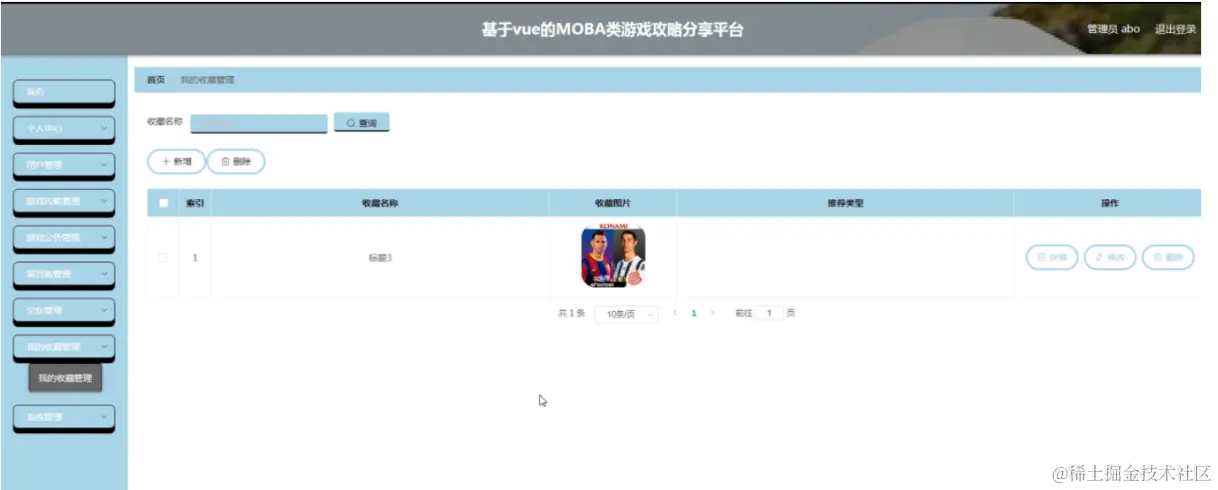Select the 我的收藏管理 submenu item

point(65,379)
